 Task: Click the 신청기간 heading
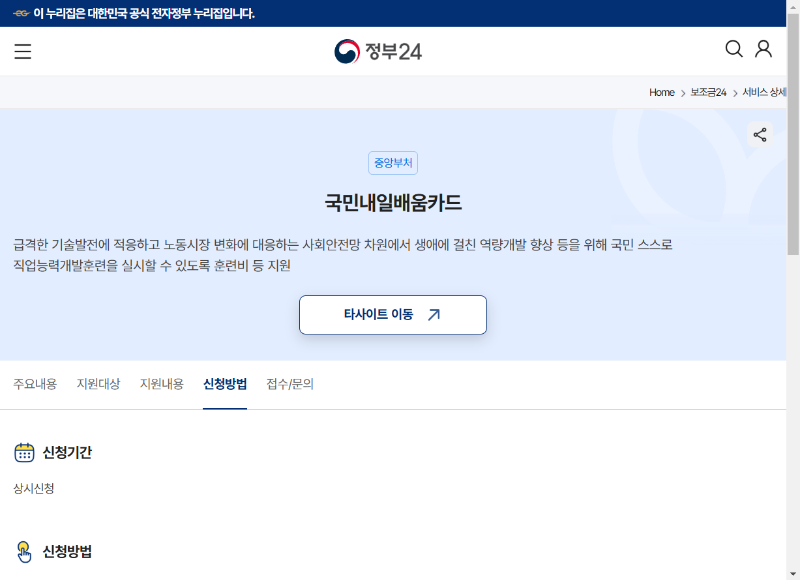67,452
